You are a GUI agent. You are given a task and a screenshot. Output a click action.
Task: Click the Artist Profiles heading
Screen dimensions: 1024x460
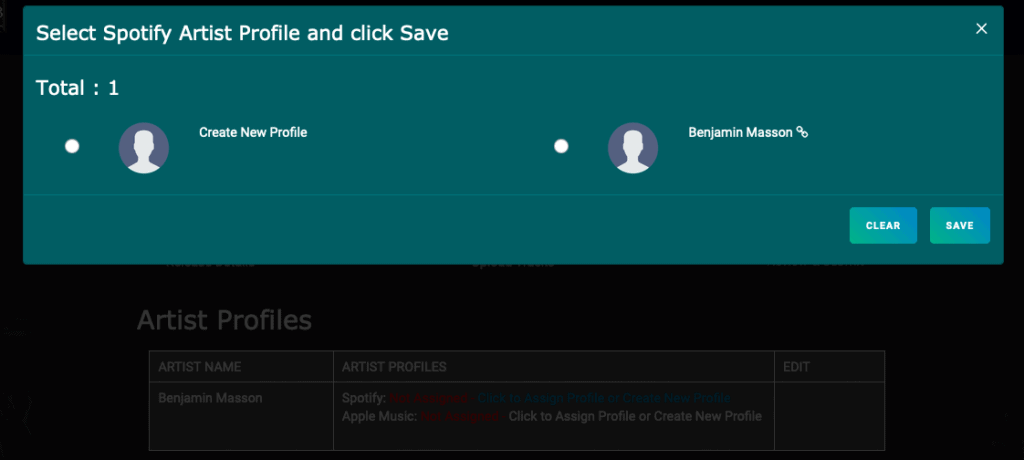pyautogui.click(x=224, y=320)
